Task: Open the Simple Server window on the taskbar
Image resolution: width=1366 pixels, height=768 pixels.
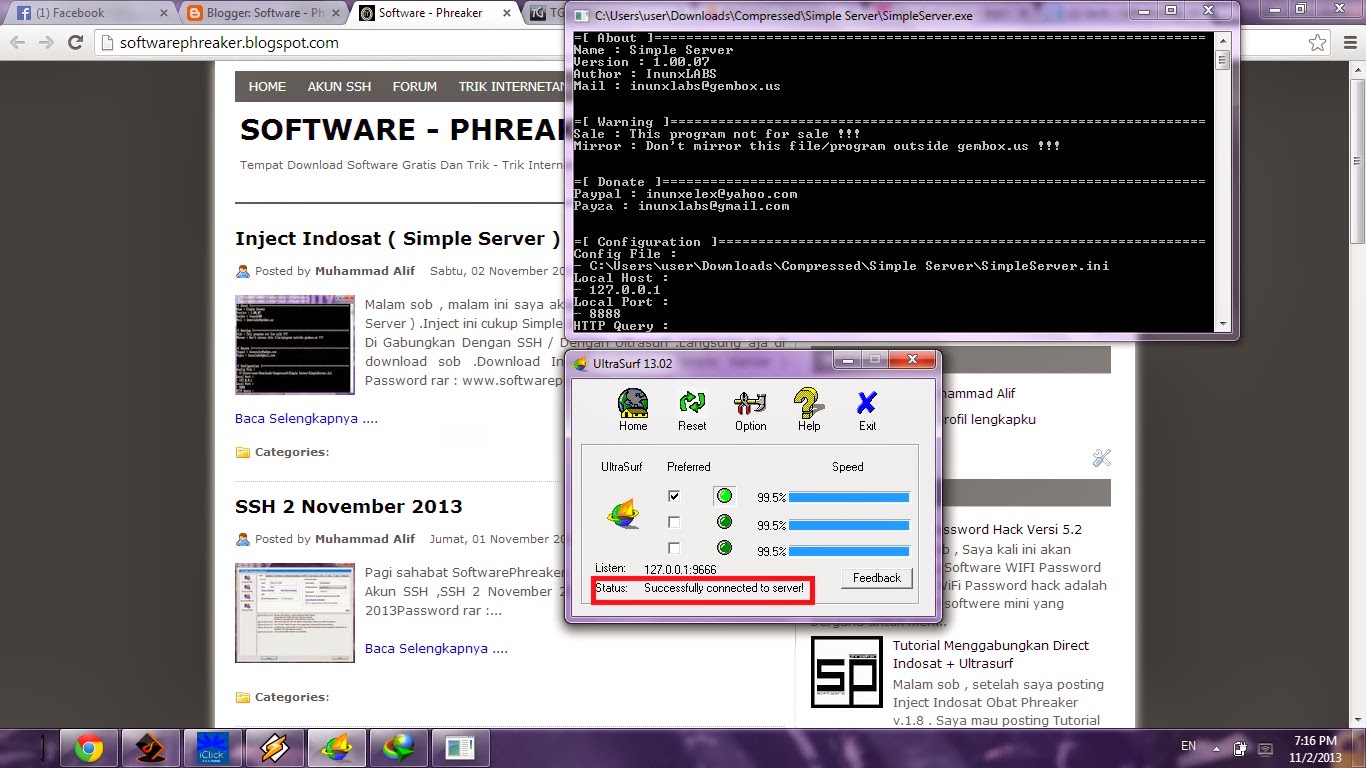Action: point(459,748)
